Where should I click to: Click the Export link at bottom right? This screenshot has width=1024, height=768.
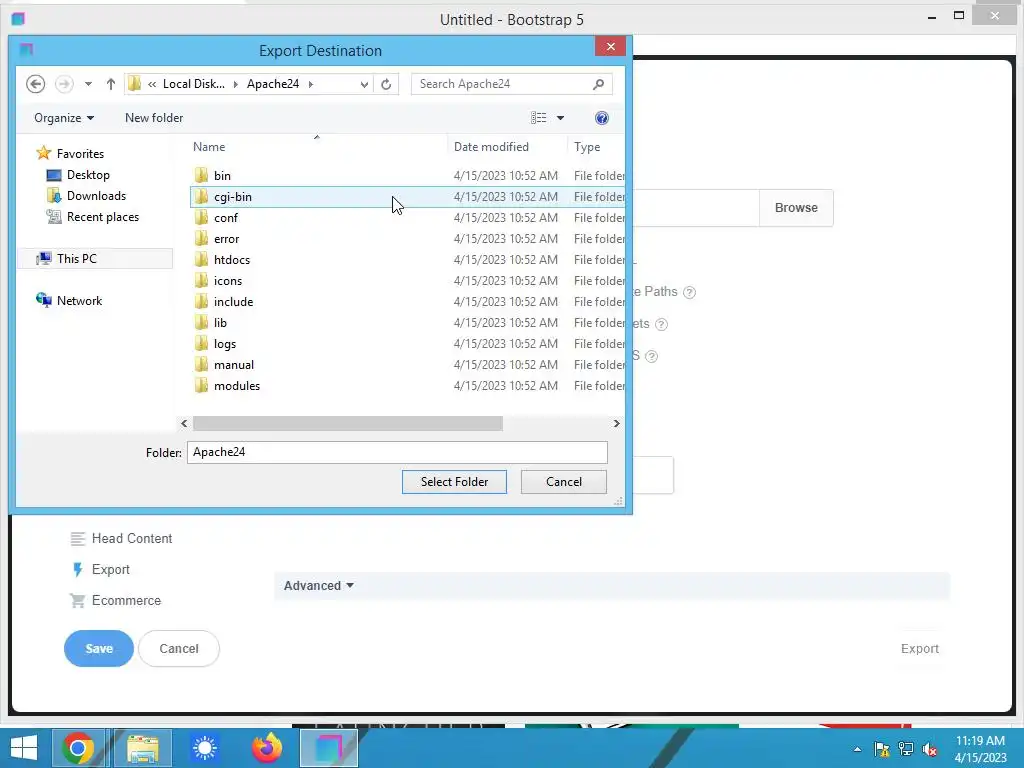920,648
